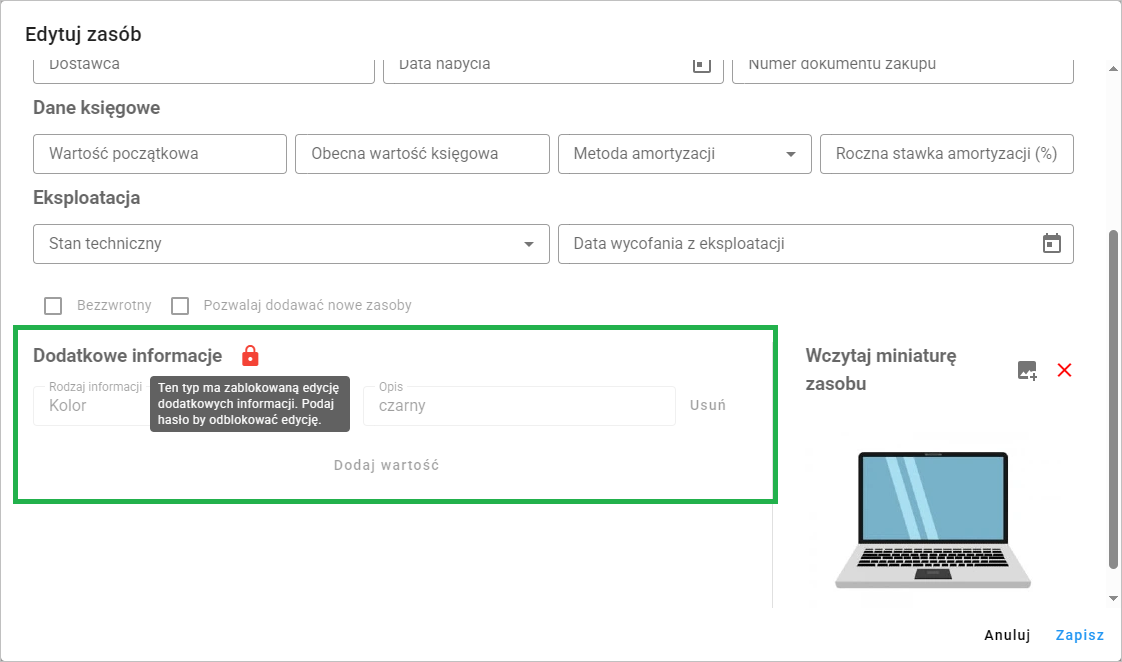The width and height of the screenshot is (1122, 662).
Task: Click the Edytuj zasób dialog title
Action: click(83, 34)
